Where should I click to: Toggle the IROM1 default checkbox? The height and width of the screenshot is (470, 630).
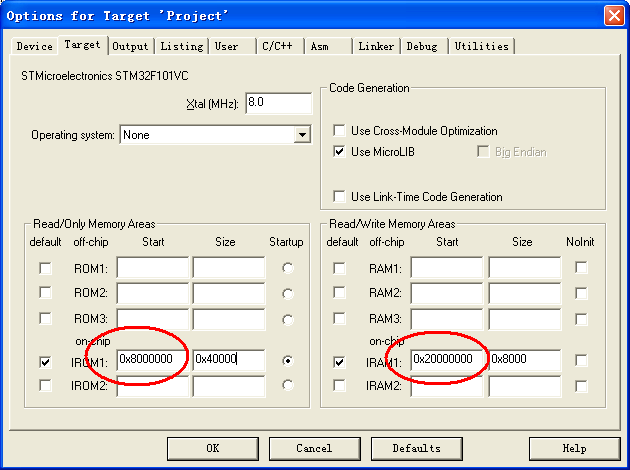(x=46, y=361)
